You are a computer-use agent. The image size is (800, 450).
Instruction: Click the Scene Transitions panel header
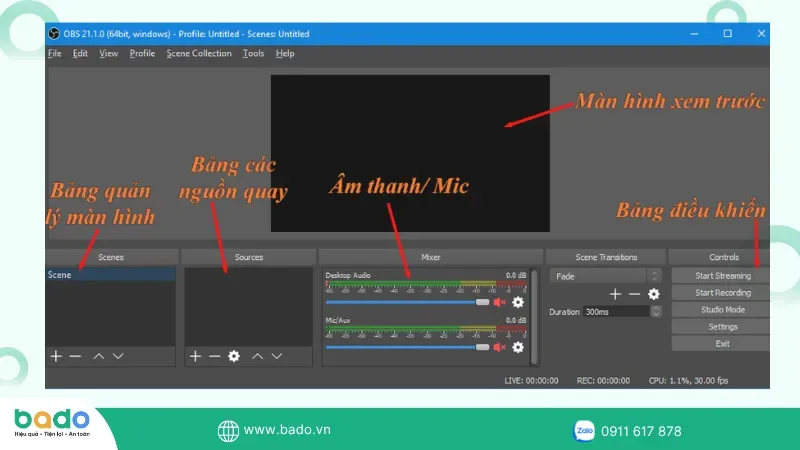coord(606,257)
